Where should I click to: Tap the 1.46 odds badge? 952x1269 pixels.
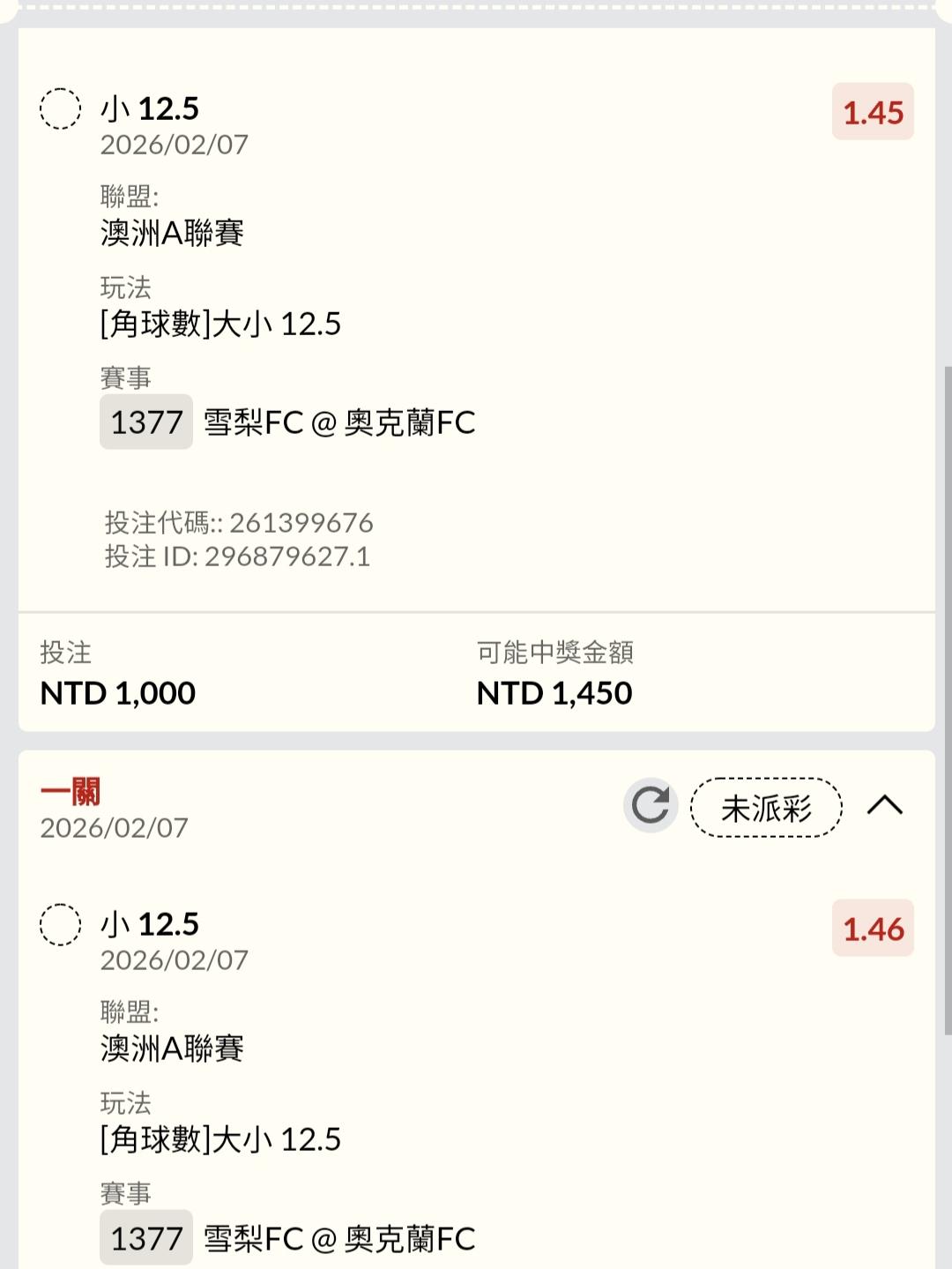pyautogui.click(x=873, y=929)
